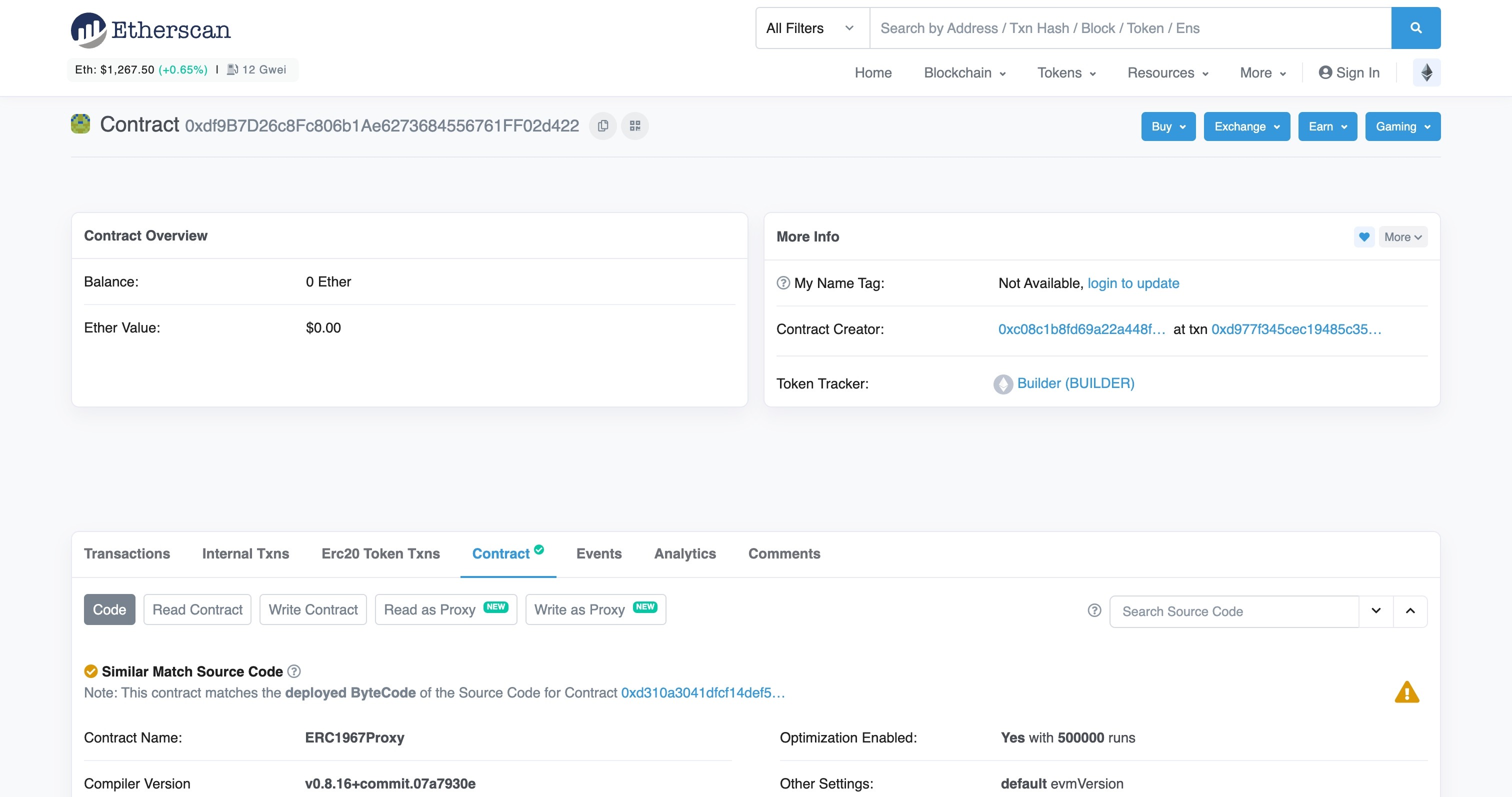Copy the contract address to clipboard
Image resolution: width=1512 pixels, height=797 pixels.
(x=603, y=126)
